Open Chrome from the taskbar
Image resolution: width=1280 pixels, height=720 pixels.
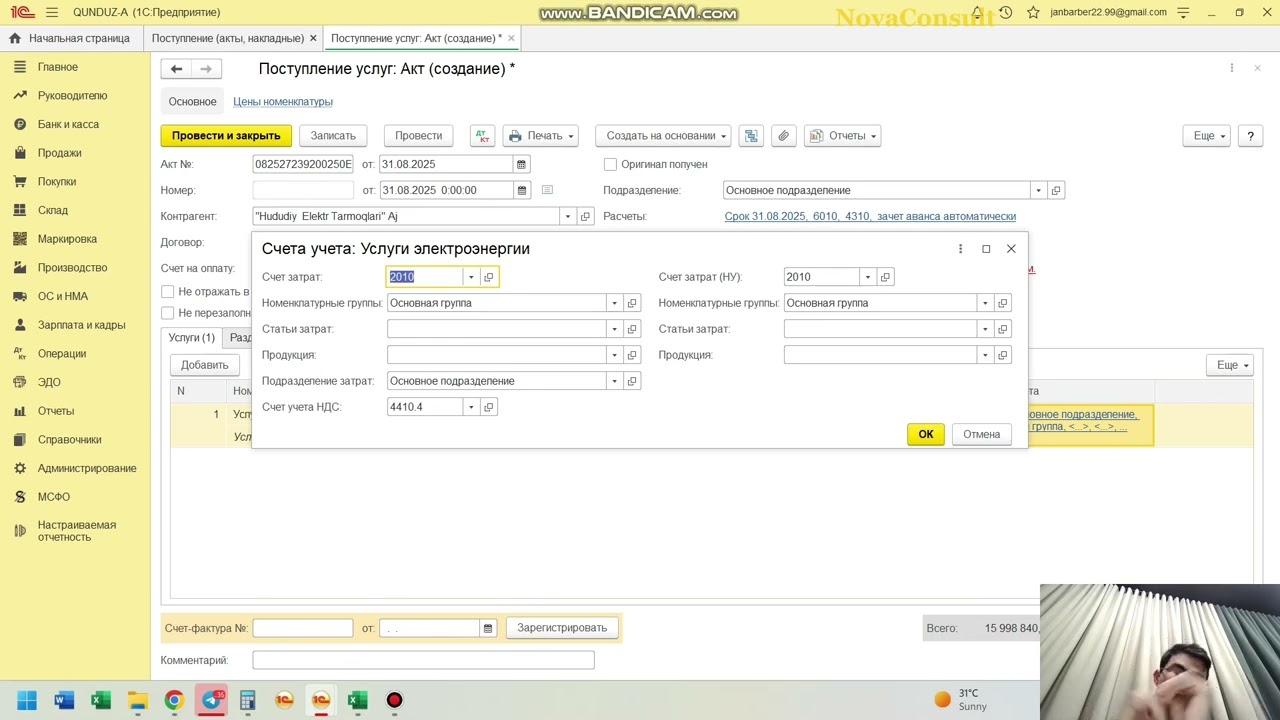click(x=174, y=700)
